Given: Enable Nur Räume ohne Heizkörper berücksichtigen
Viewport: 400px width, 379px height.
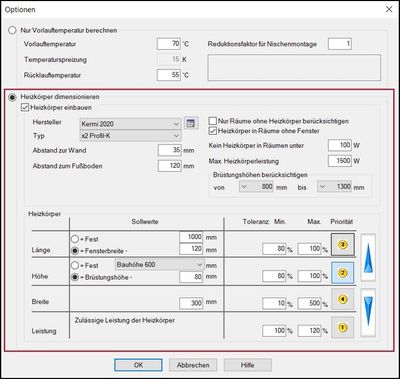Looking at the screenshot, I should point(213,121).
